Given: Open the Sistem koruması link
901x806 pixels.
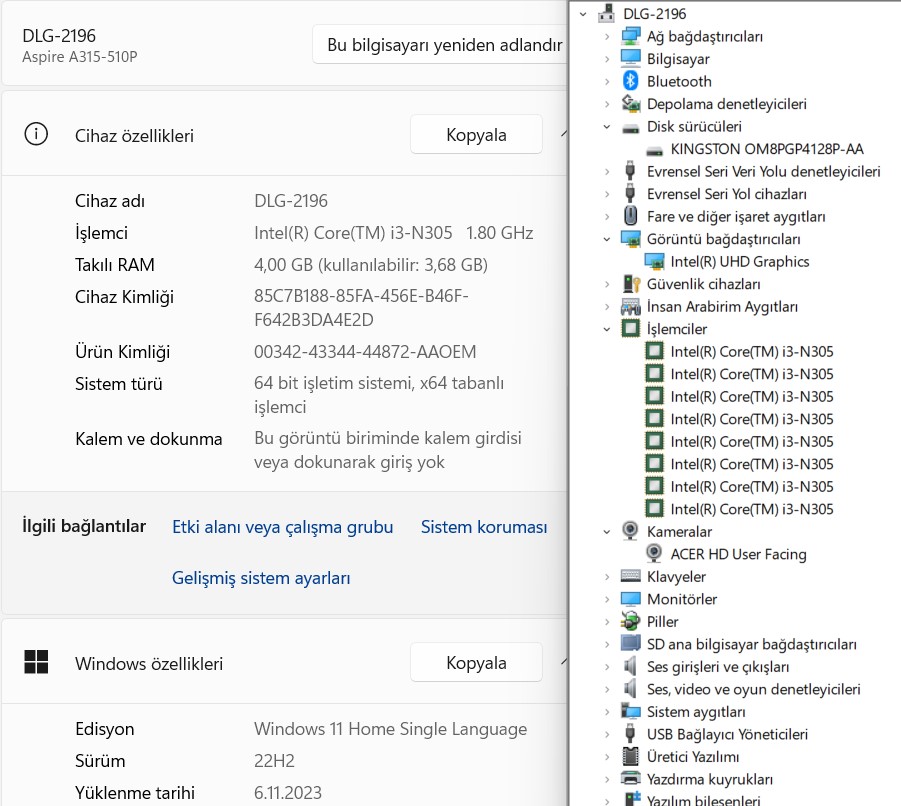Looking at the screenshot, I should click(x=484, y=527).
